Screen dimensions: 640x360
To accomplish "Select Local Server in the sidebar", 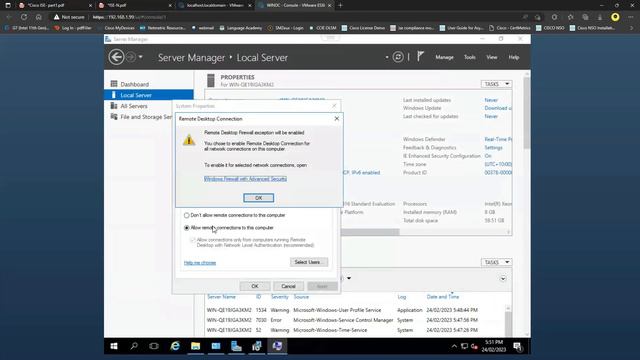I will coord(149,95).
